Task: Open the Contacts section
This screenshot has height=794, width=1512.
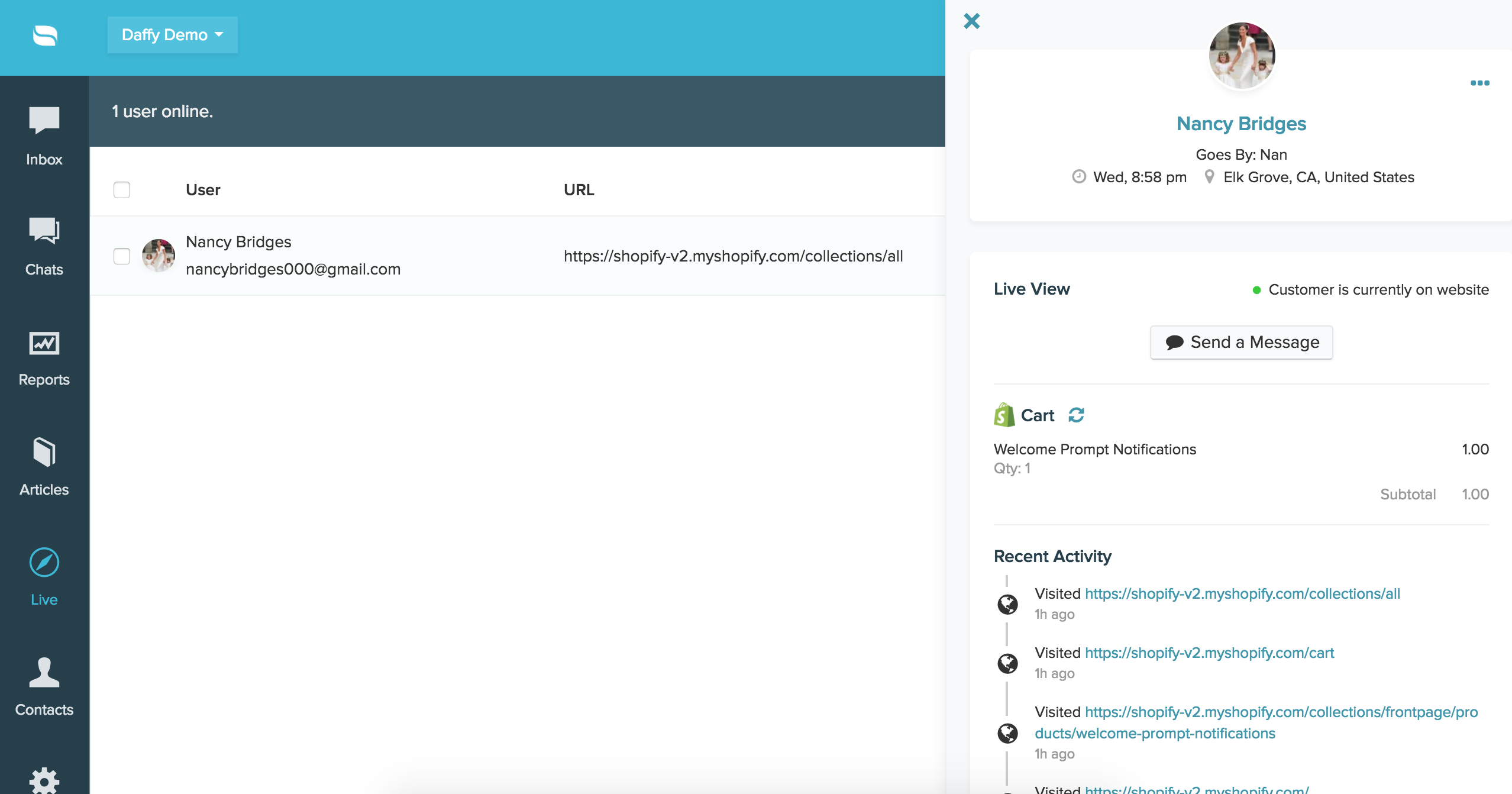Action: [44, 686]
